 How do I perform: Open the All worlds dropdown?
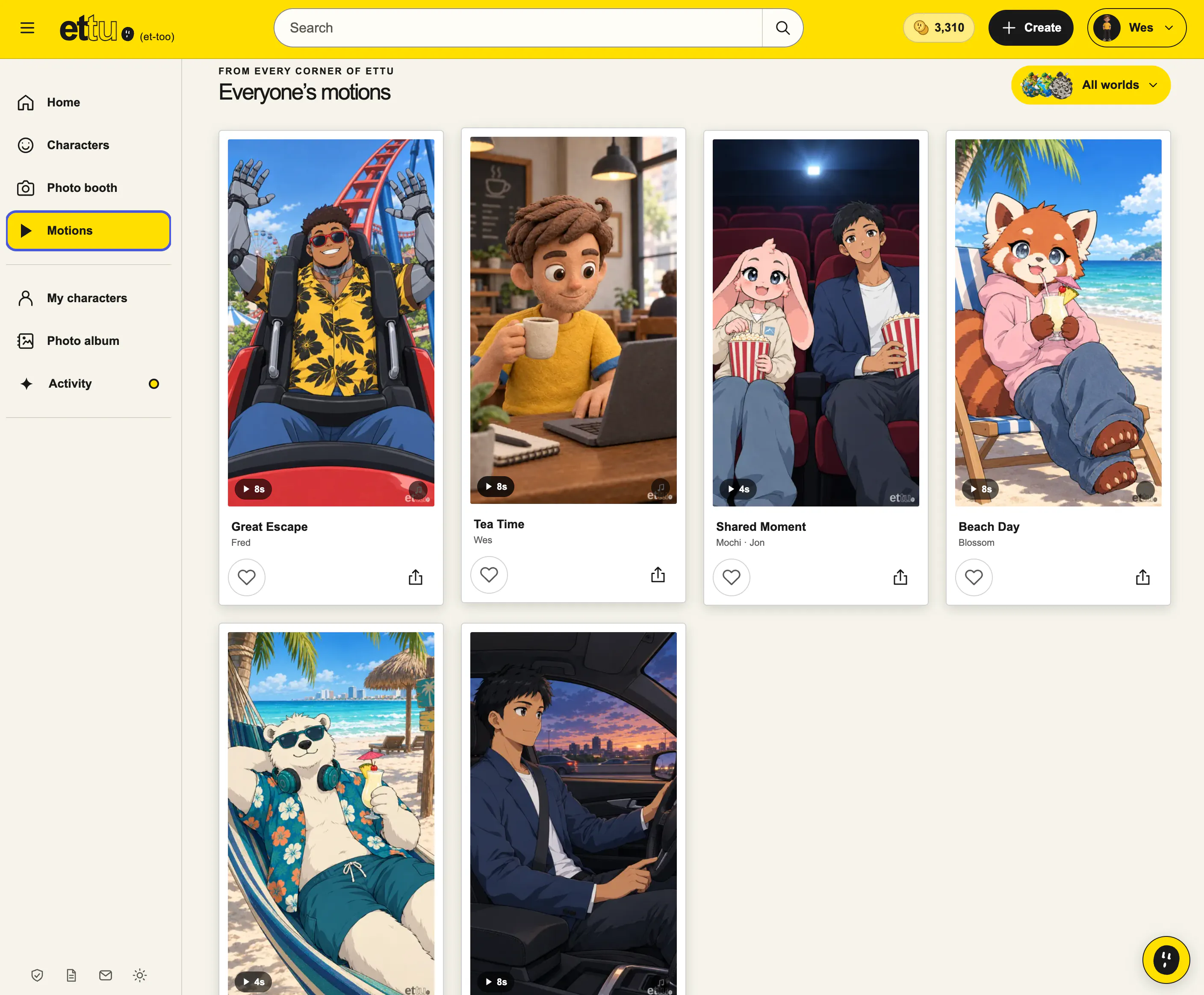[x=1090, y=85]
